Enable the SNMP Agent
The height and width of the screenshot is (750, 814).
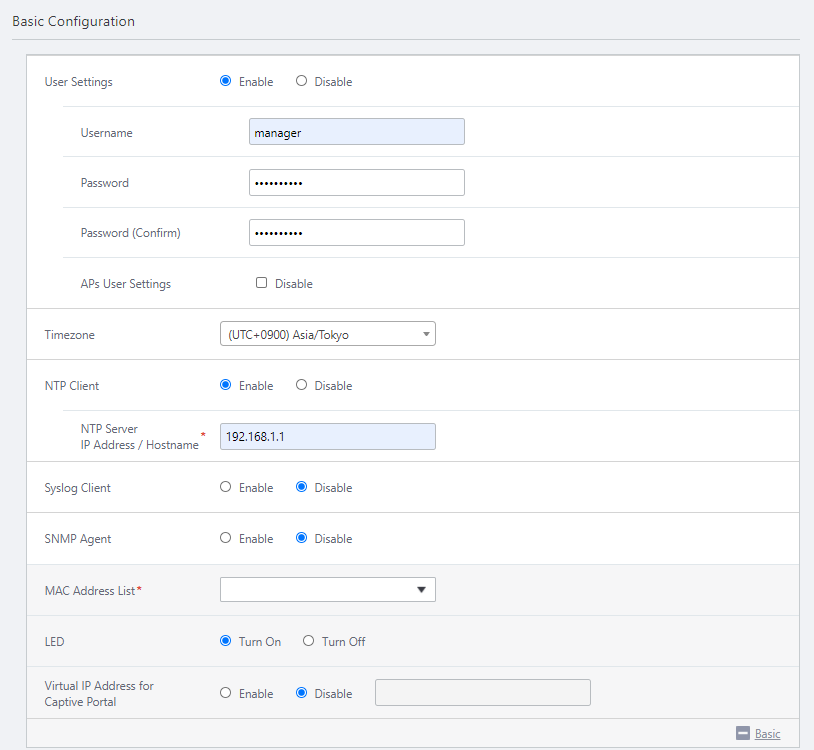[226, 538]
